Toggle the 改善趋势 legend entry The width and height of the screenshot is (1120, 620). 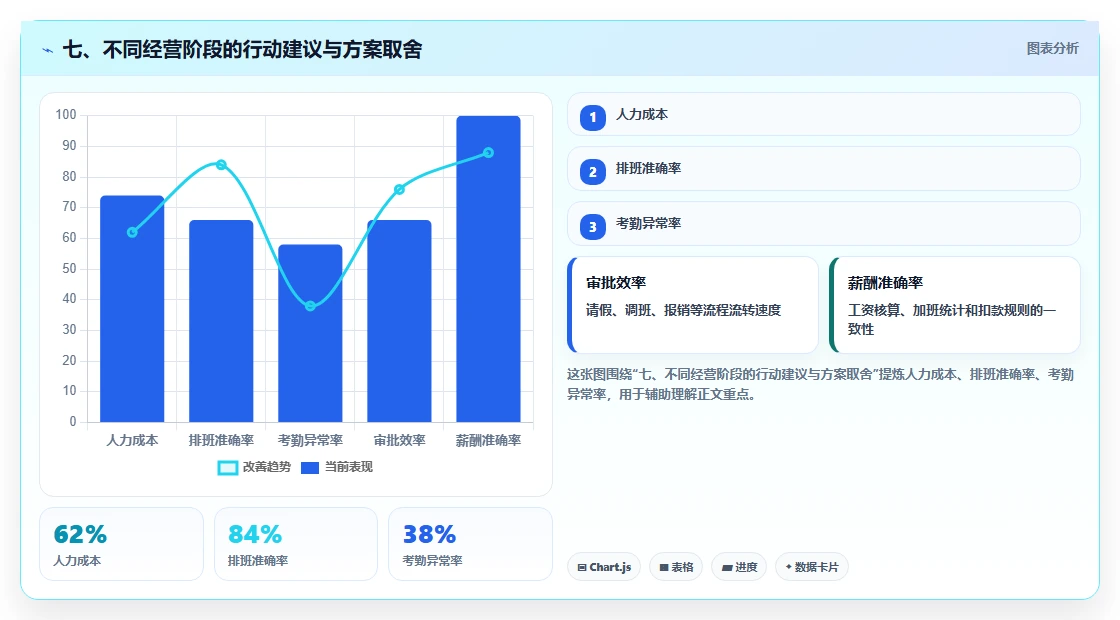254,467
